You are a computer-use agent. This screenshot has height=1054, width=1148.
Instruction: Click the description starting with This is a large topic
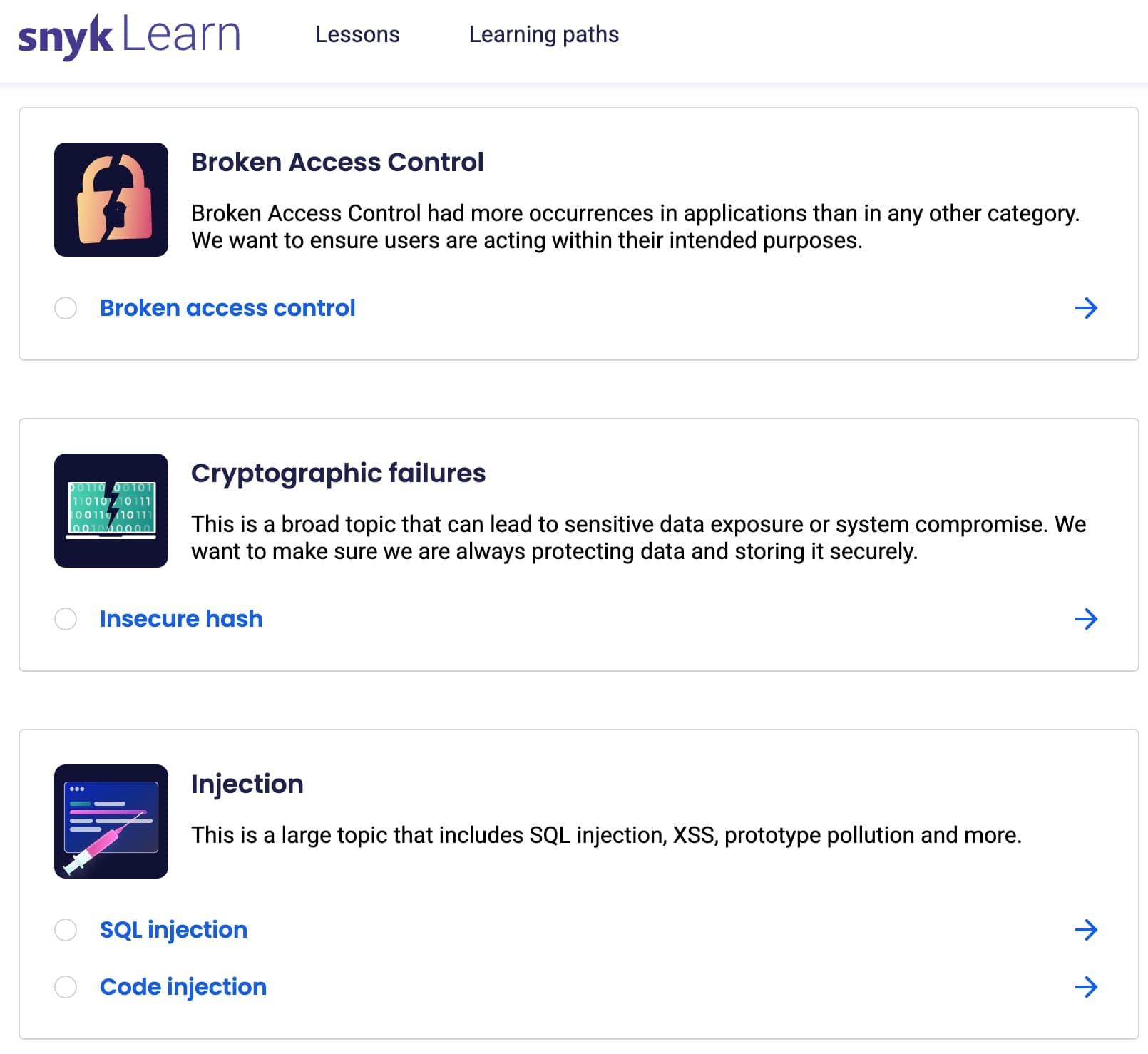click(606, 835)
